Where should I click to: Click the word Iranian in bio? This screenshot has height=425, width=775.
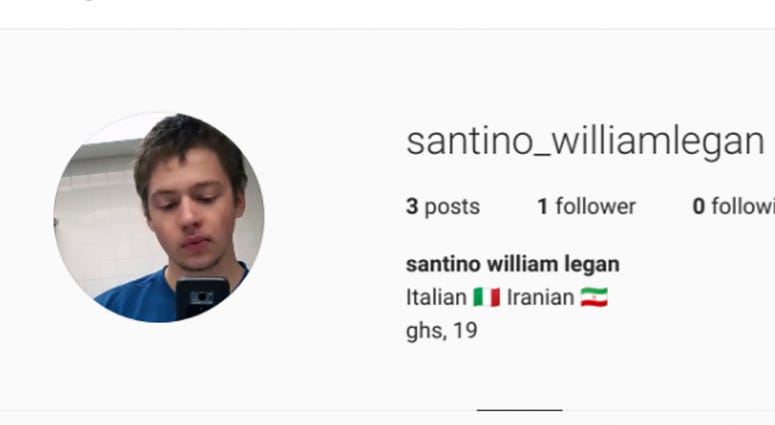(540, 298)
